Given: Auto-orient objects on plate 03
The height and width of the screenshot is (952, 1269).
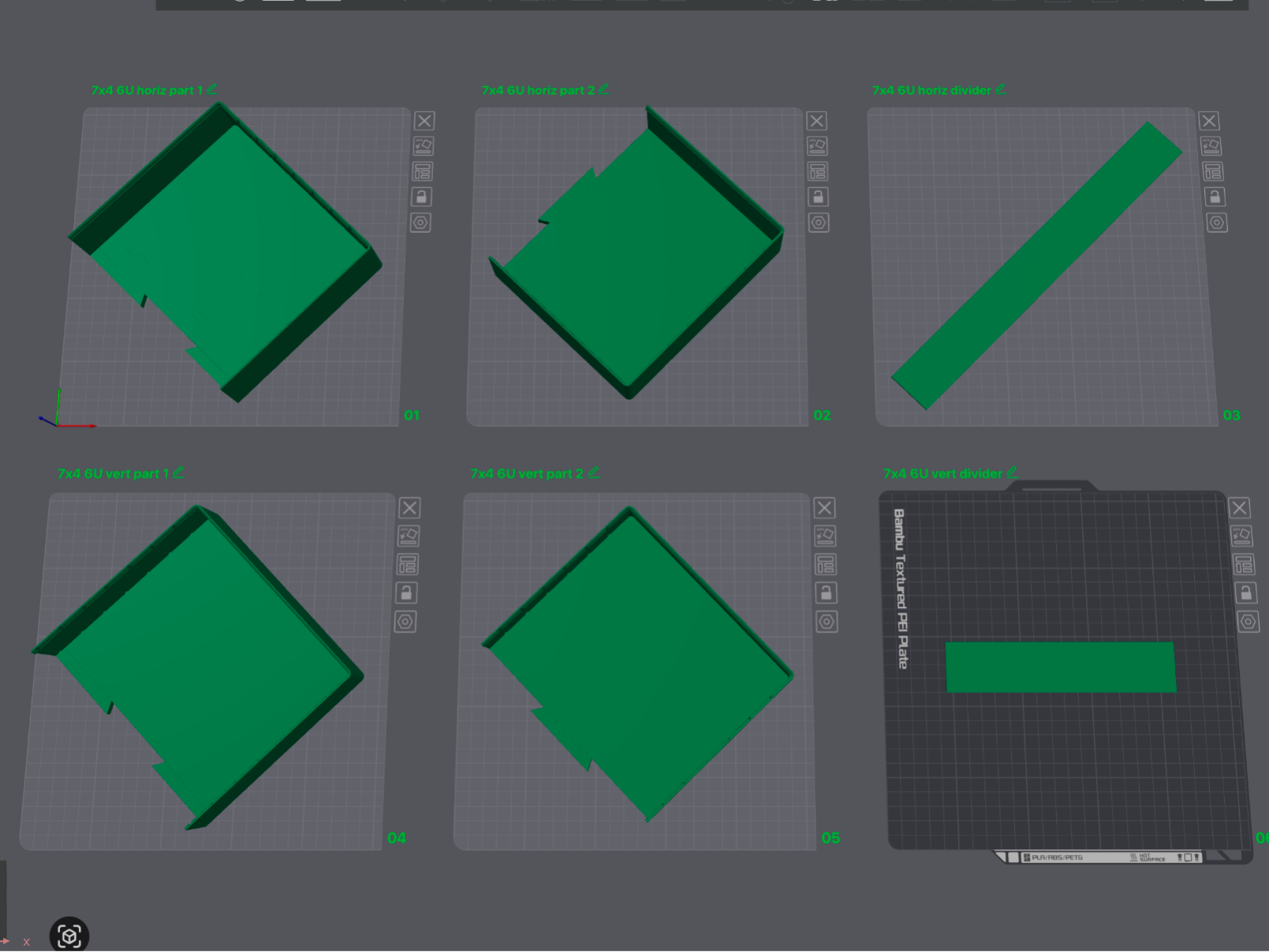Looking at the screenshot, I should [x=1211, y=146].
